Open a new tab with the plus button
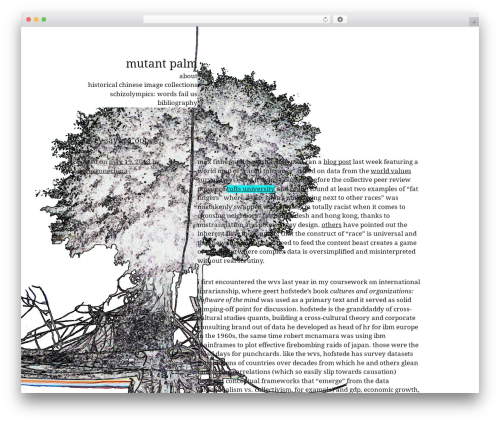The height and width of the screenshot is (423, 500). point(474,22)
